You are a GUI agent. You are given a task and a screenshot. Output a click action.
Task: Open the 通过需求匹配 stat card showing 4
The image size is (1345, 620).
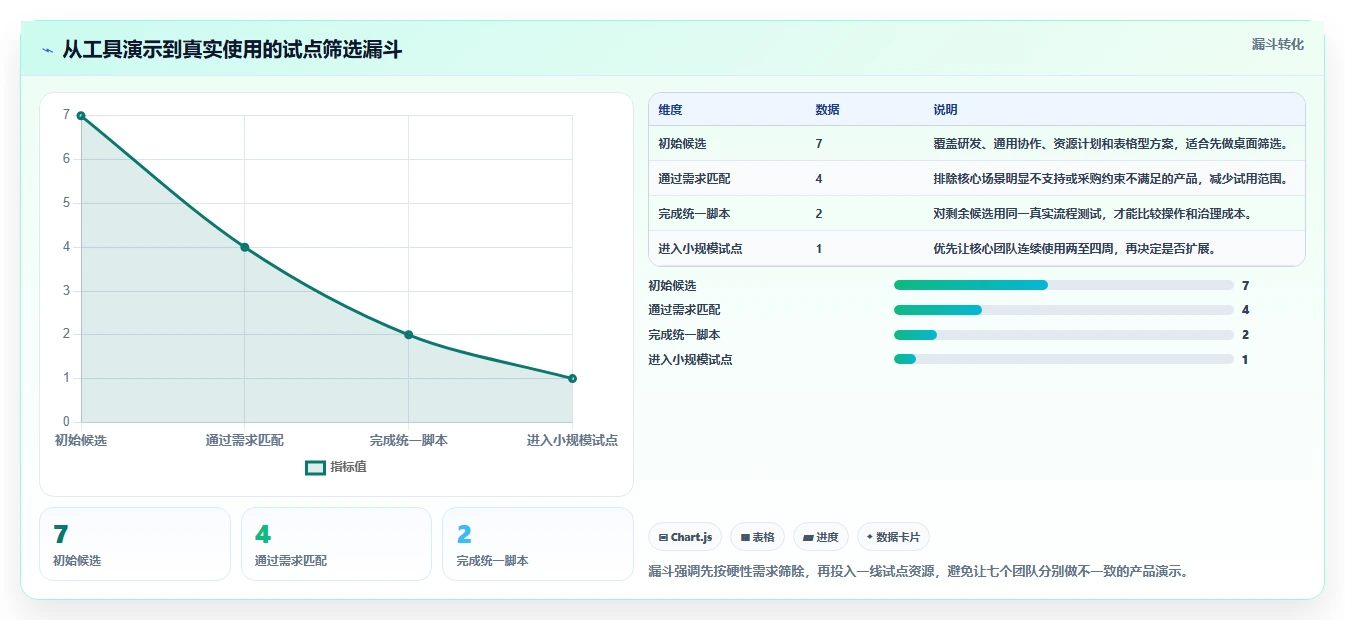point(336,544)
